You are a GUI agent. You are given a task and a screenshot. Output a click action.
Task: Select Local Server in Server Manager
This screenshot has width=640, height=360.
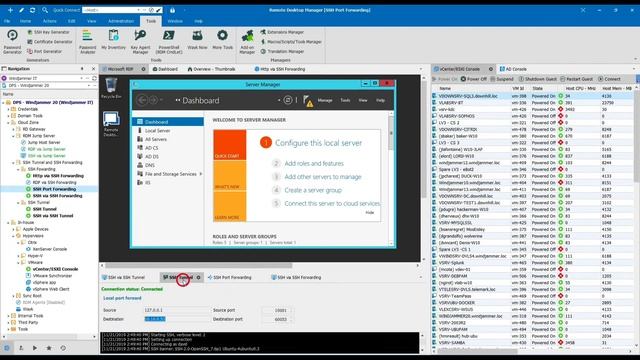click(x=158, y=131)
